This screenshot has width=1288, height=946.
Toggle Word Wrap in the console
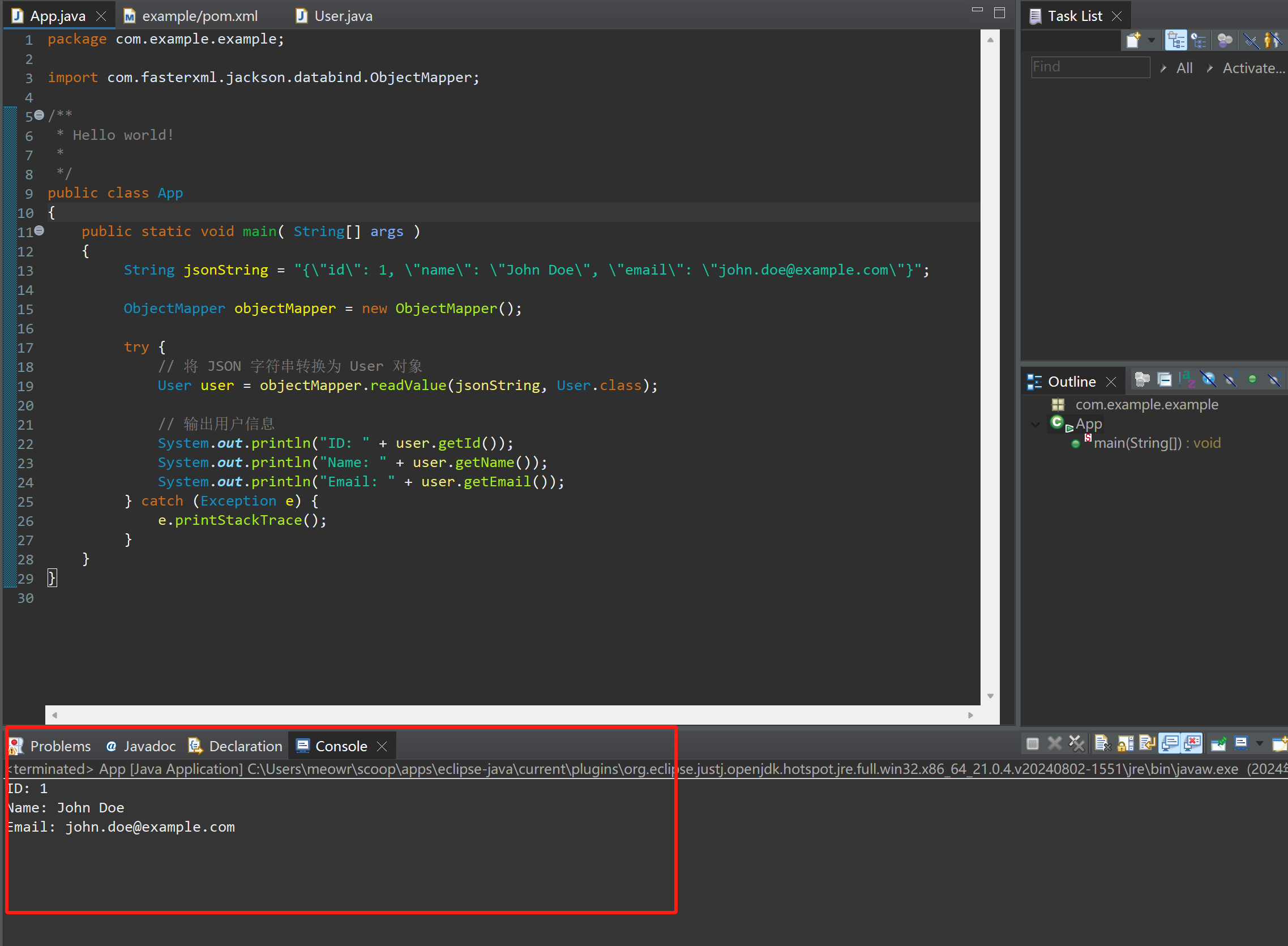click(1146, 744)
